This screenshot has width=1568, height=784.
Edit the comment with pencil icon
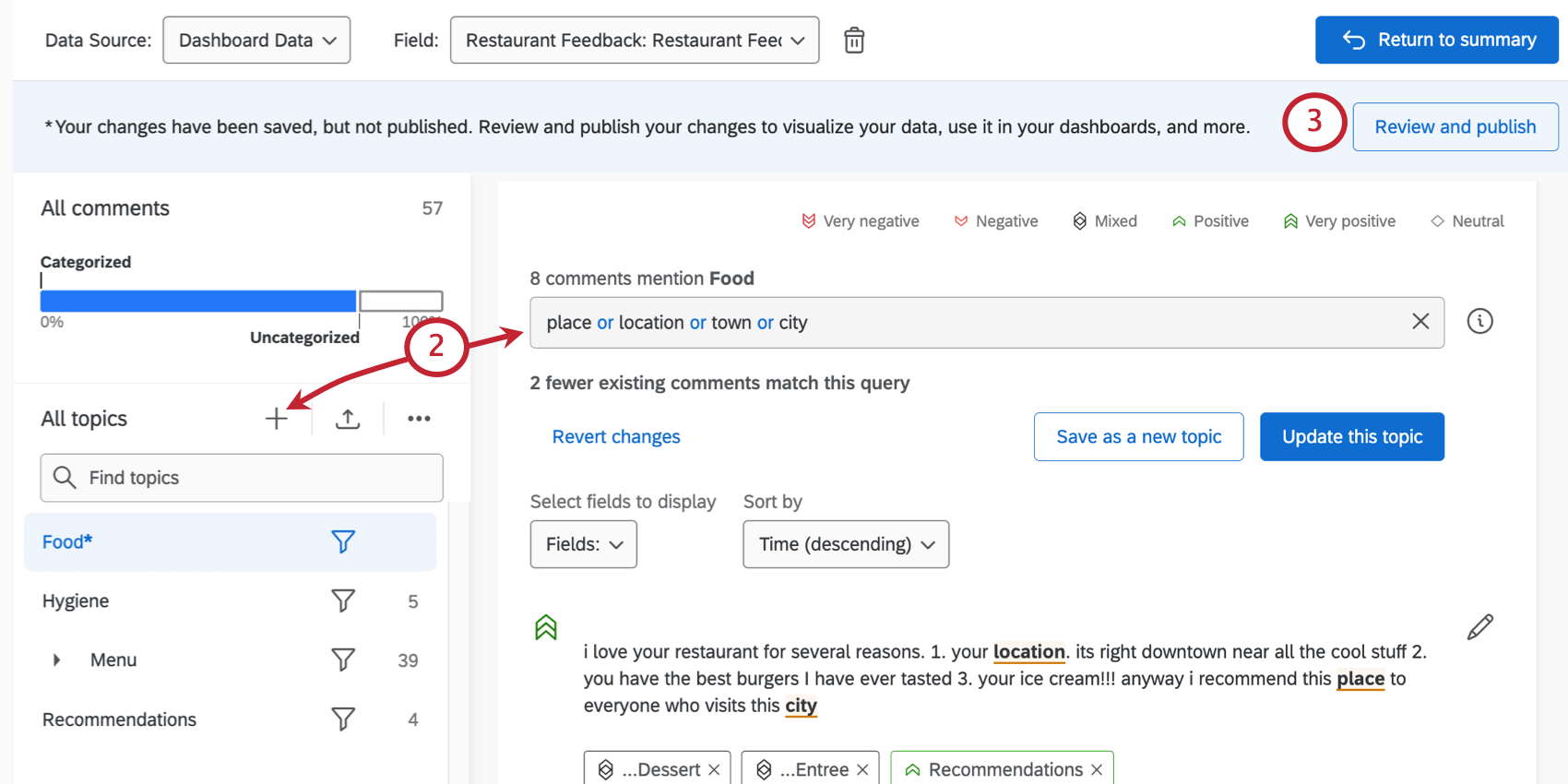point(1479,627)
